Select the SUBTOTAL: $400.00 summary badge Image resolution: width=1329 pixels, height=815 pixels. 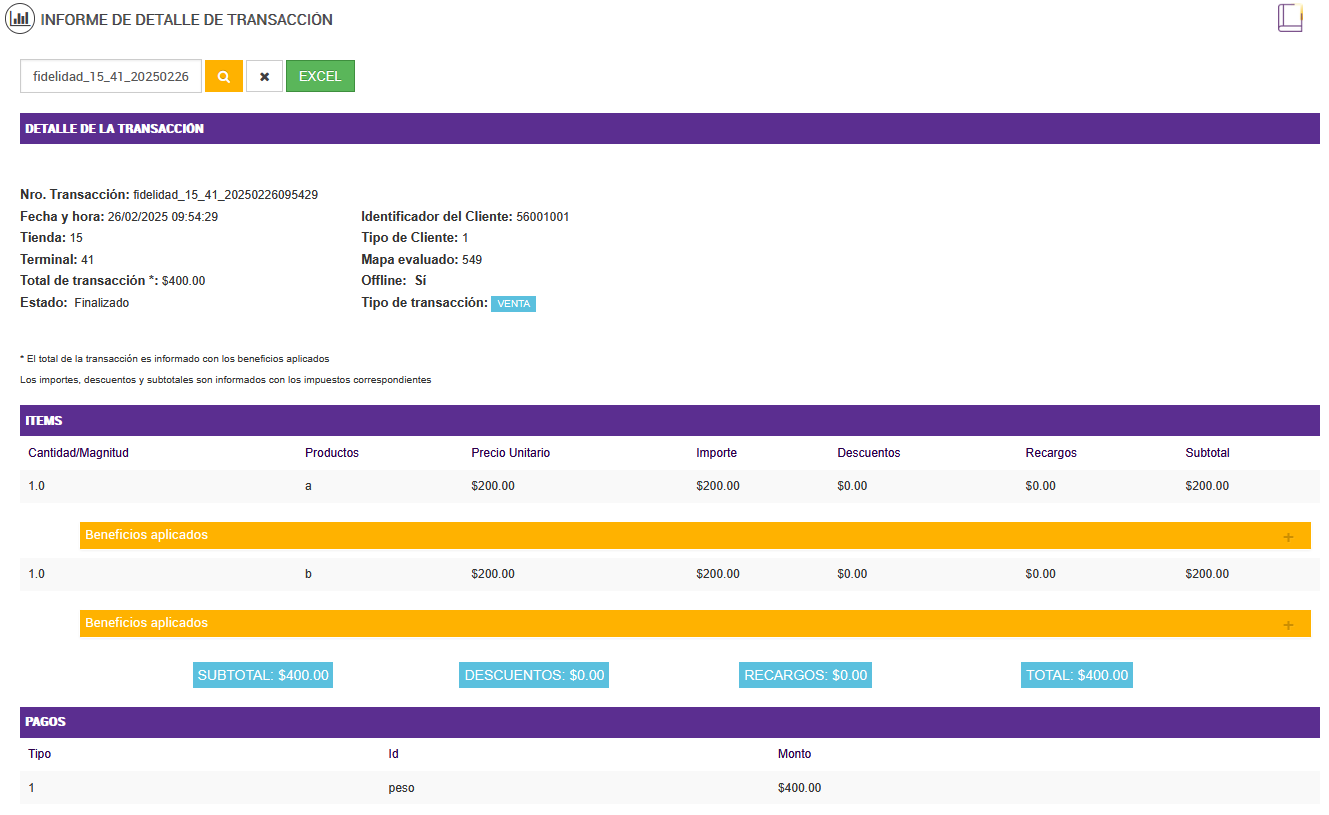[x=263, y=675]
